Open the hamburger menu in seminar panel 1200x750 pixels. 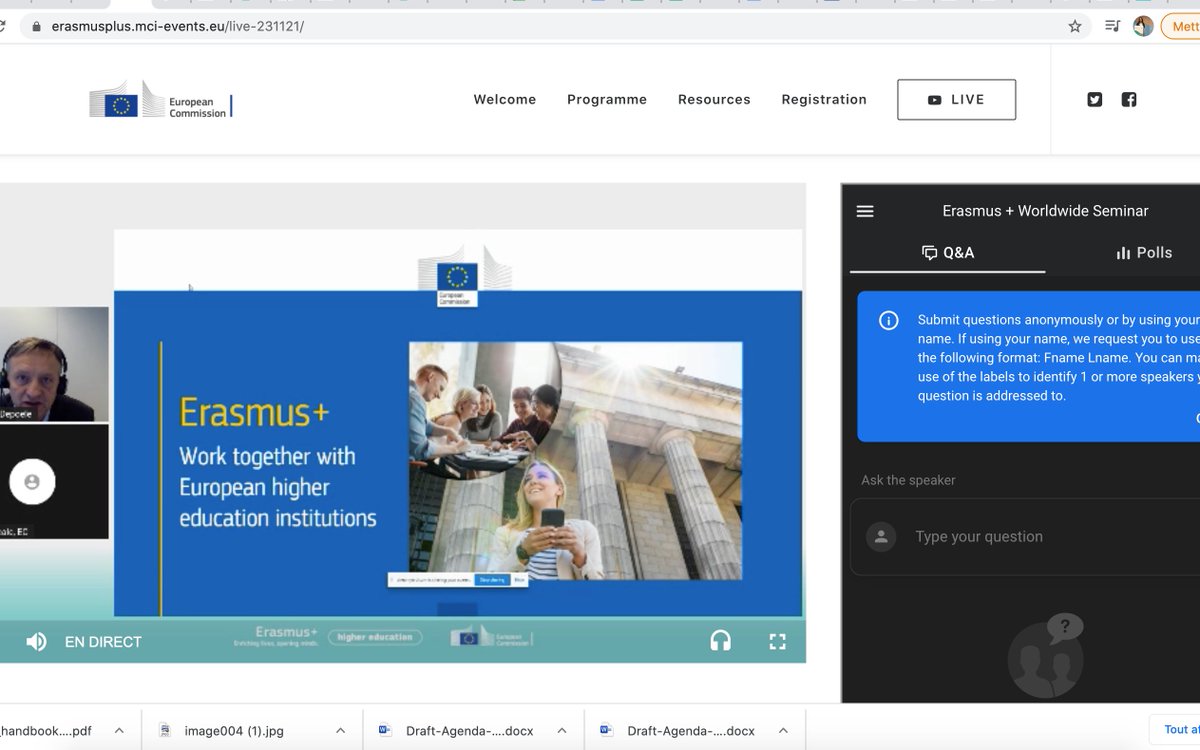(866, 211)
